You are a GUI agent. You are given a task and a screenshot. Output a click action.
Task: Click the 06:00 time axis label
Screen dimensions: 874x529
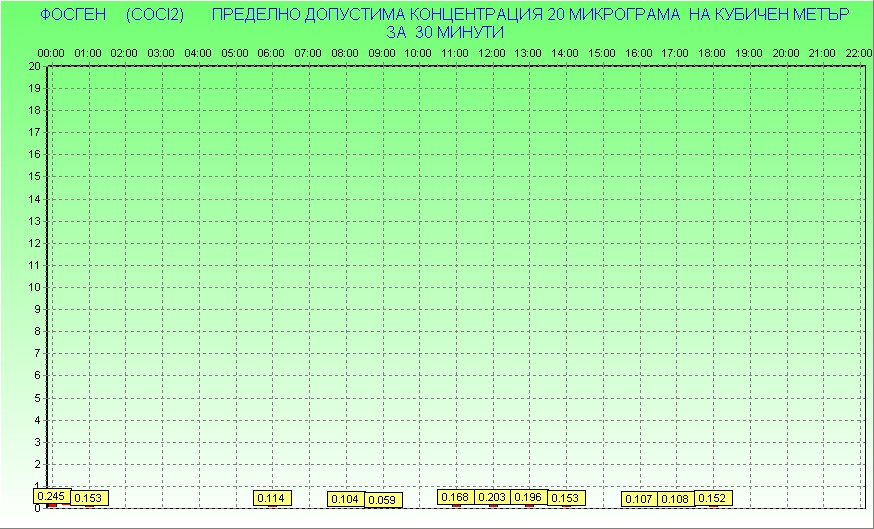pos(271,54)
